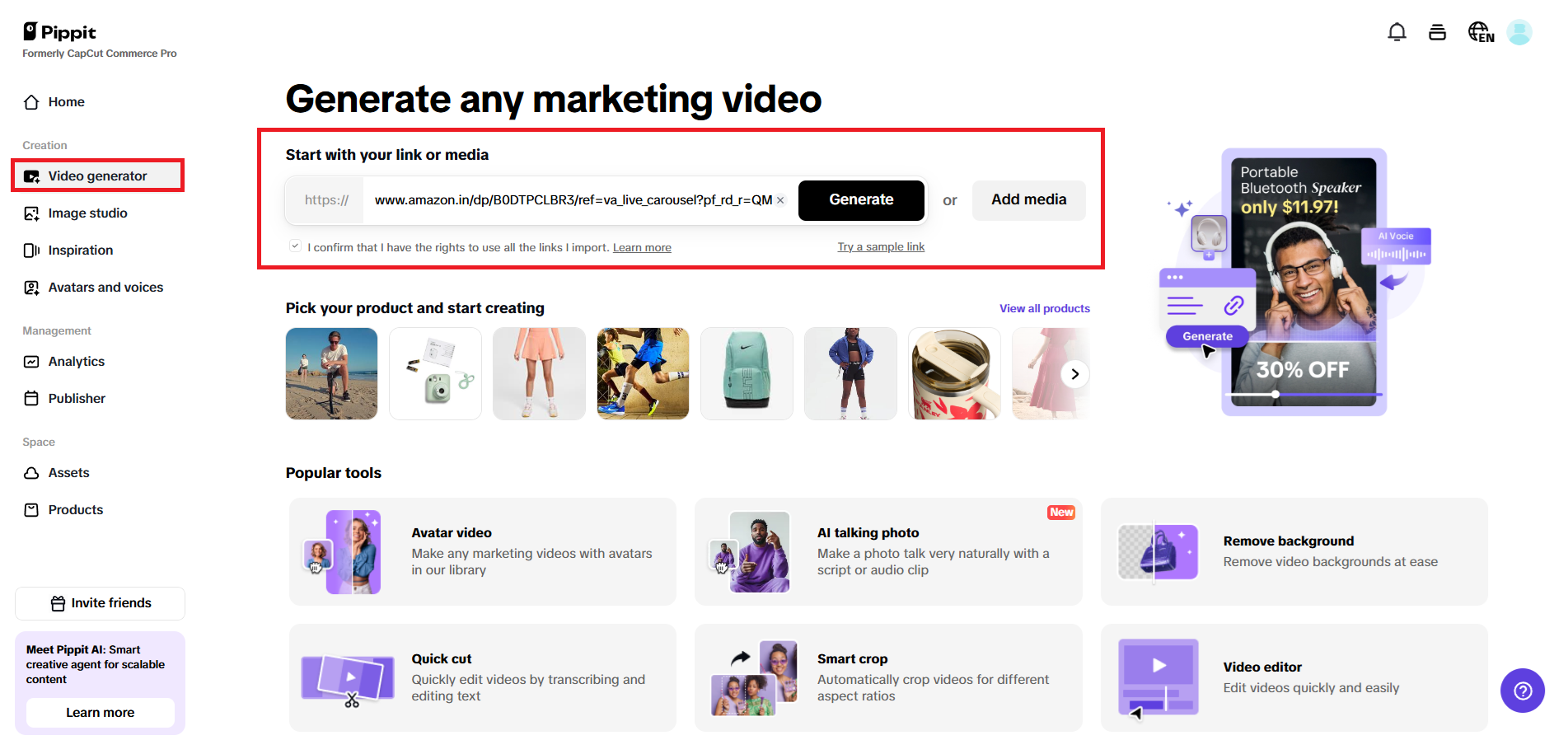
Task: Open the help question mark button
Action: click(x=1522, y=691)
